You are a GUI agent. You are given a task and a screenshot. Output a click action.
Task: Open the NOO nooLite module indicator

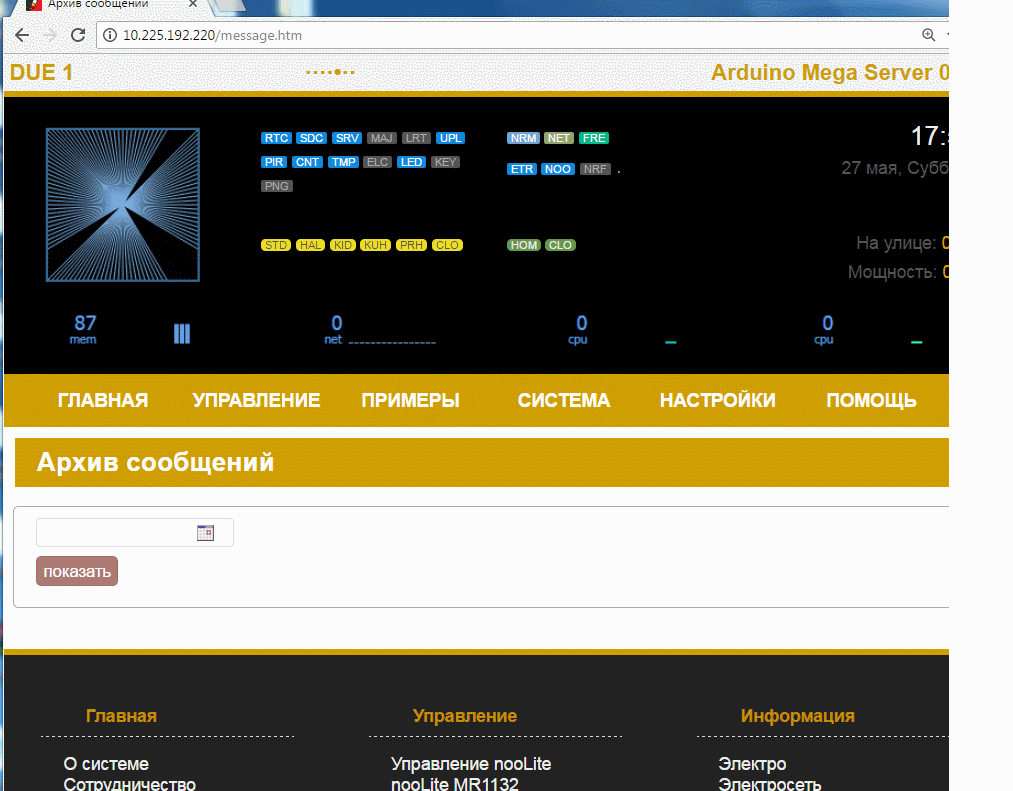click(x=559, y=169)
